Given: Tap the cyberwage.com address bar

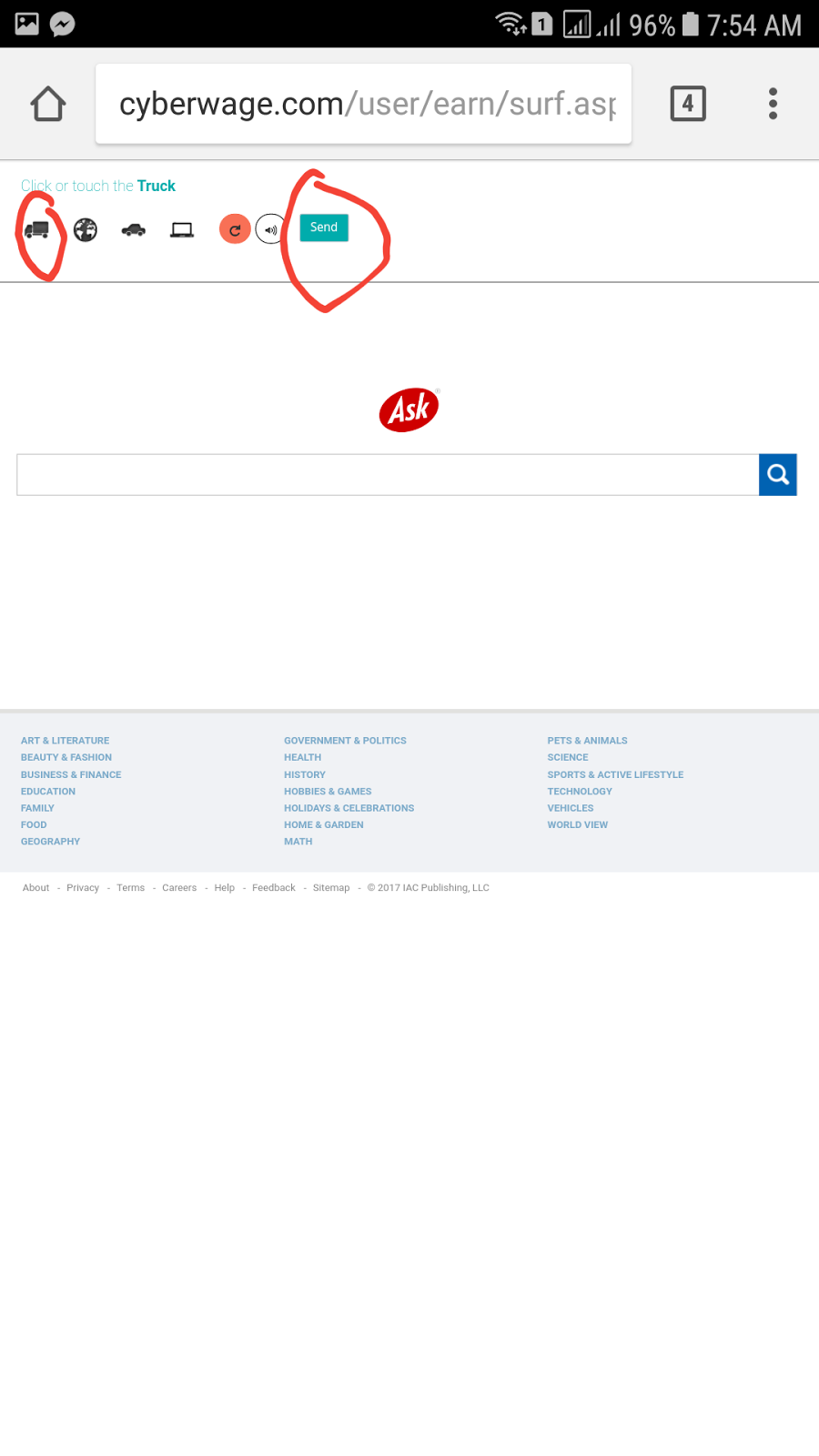Looking at the screenshot, I should click(x=363, y=104).
